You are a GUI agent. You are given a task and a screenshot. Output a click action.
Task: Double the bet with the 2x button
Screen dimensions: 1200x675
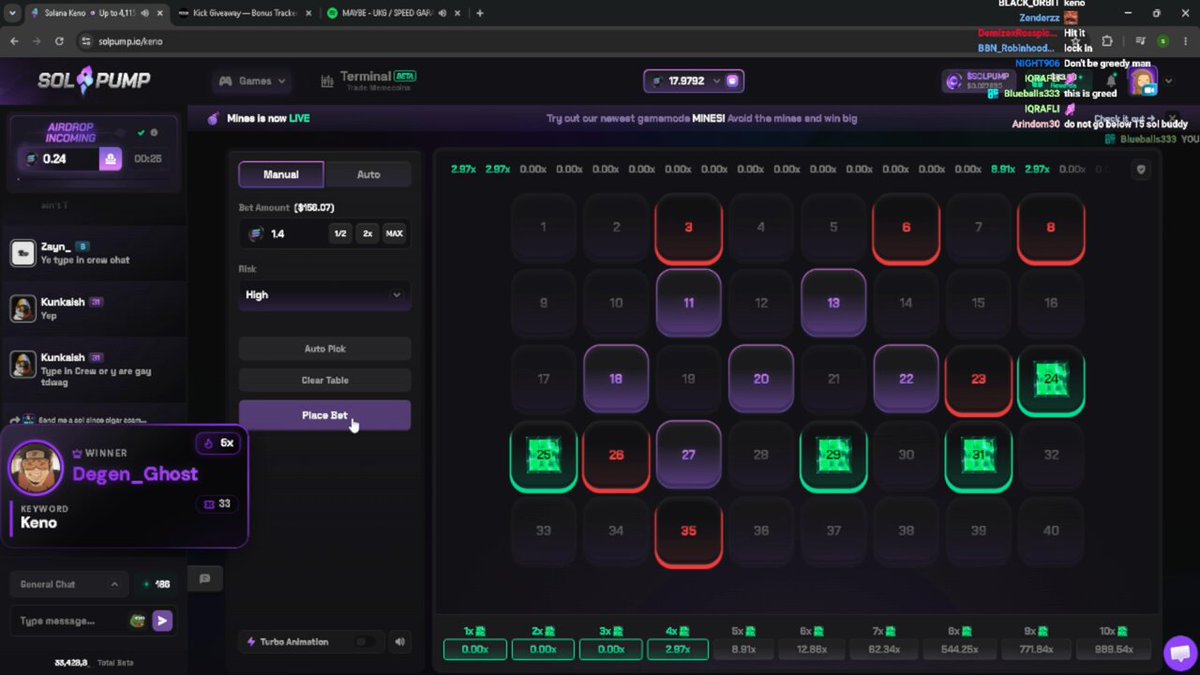[x=367, y=234]
